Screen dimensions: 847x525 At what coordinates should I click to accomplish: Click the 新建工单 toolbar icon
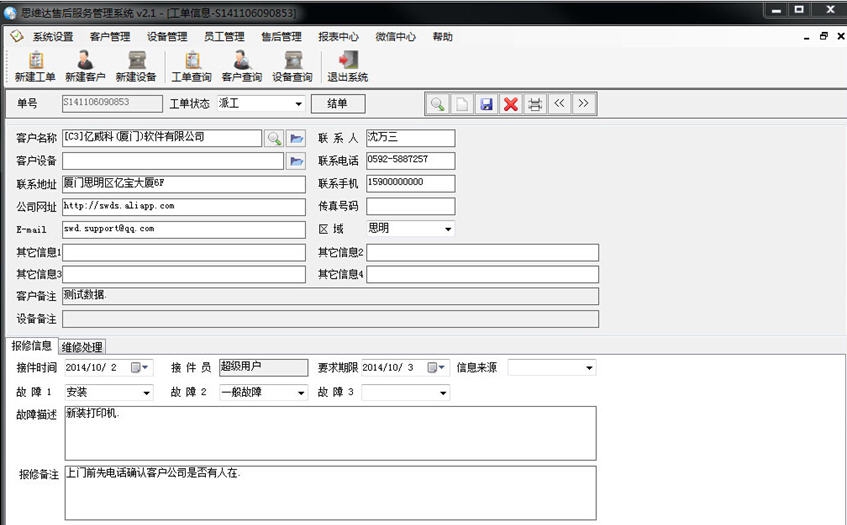36,60
